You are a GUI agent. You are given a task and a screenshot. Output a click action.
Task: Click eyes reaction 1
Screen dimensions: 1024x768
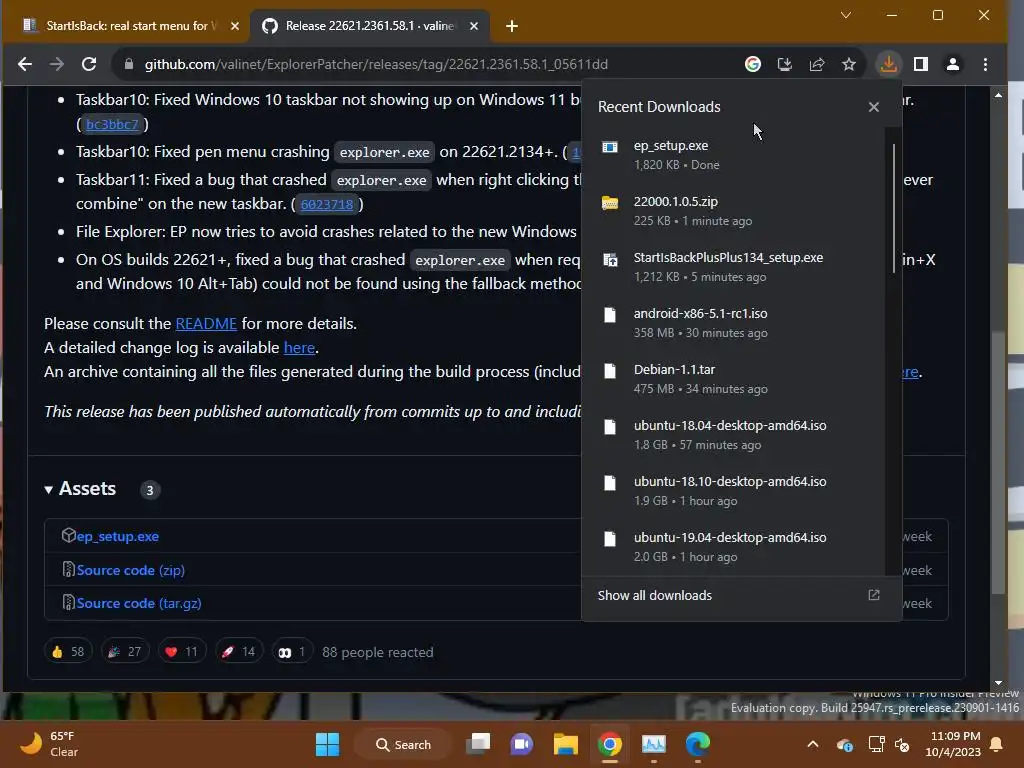pyautogui.click(x=292, y=652)
